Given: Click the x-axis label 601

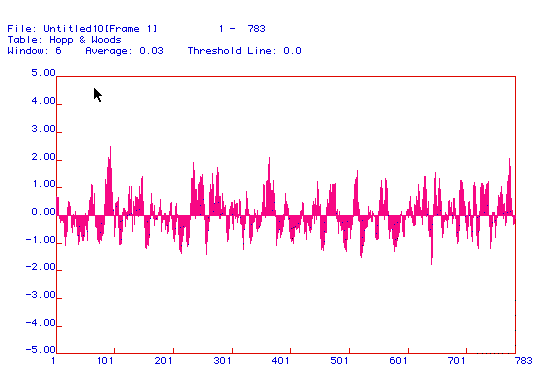Looking at the screenshot, I should point(398,361).
